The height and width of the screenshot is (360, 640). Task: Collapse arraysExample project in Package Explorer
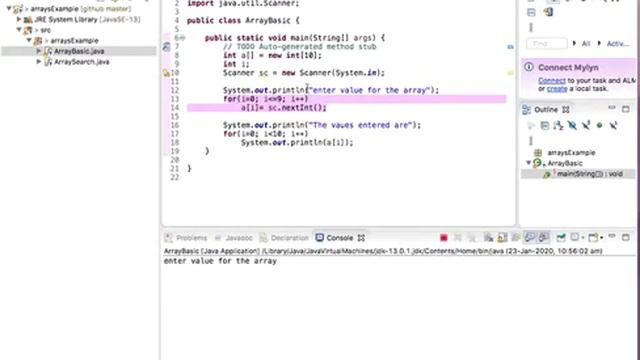point(9,8)
